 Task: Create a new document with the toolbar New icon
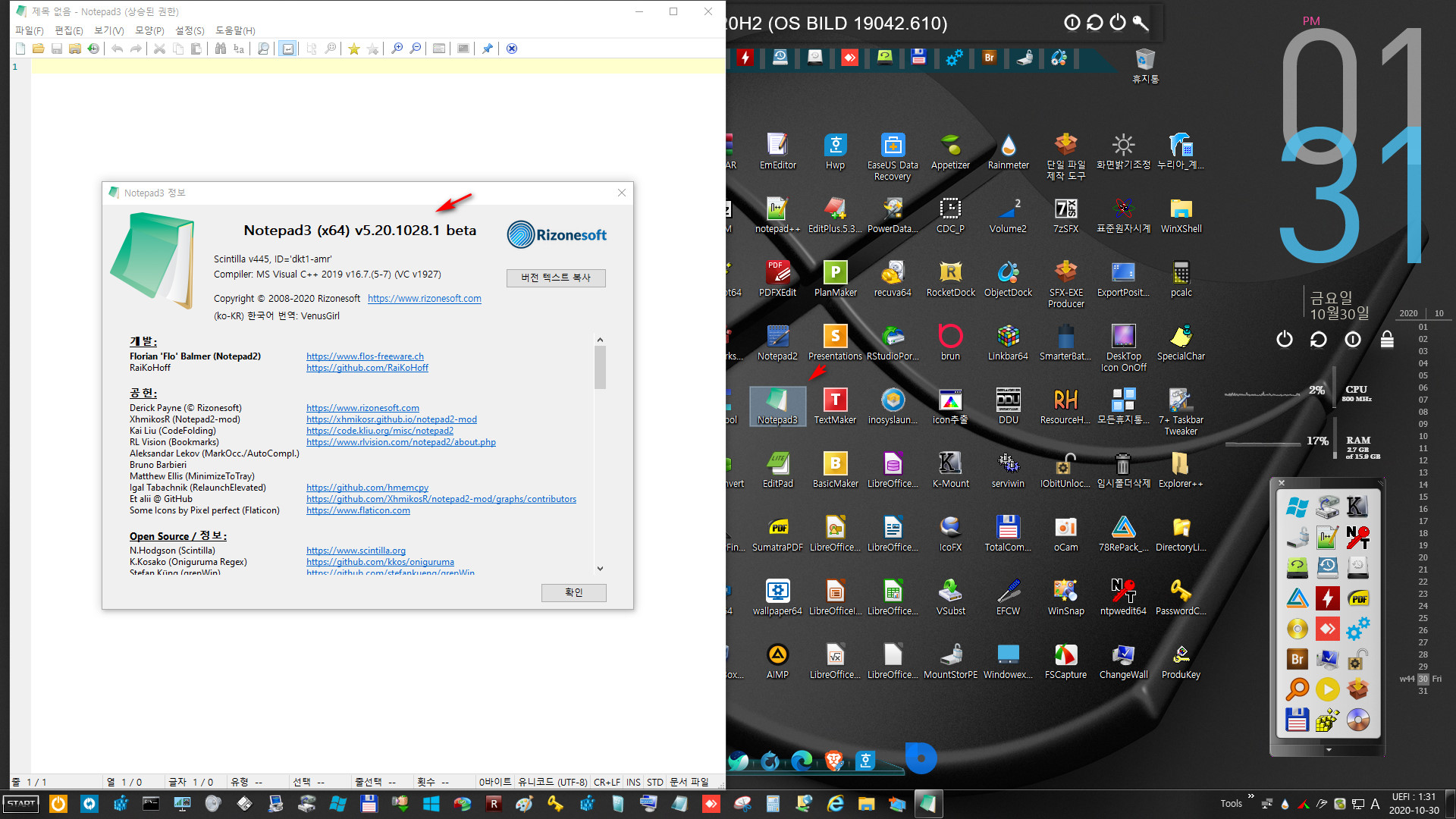tap(20, 49)
